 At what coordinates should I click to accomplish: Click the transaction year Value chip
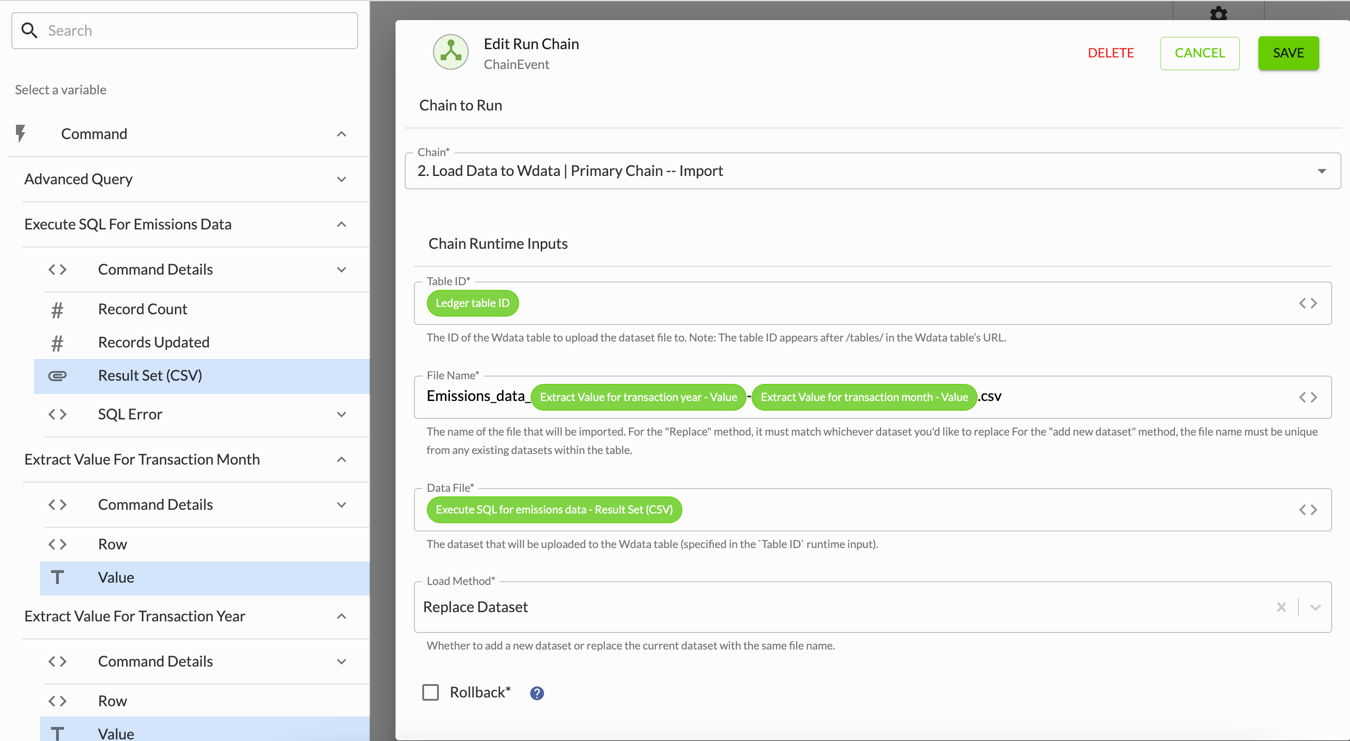[638, 397]
